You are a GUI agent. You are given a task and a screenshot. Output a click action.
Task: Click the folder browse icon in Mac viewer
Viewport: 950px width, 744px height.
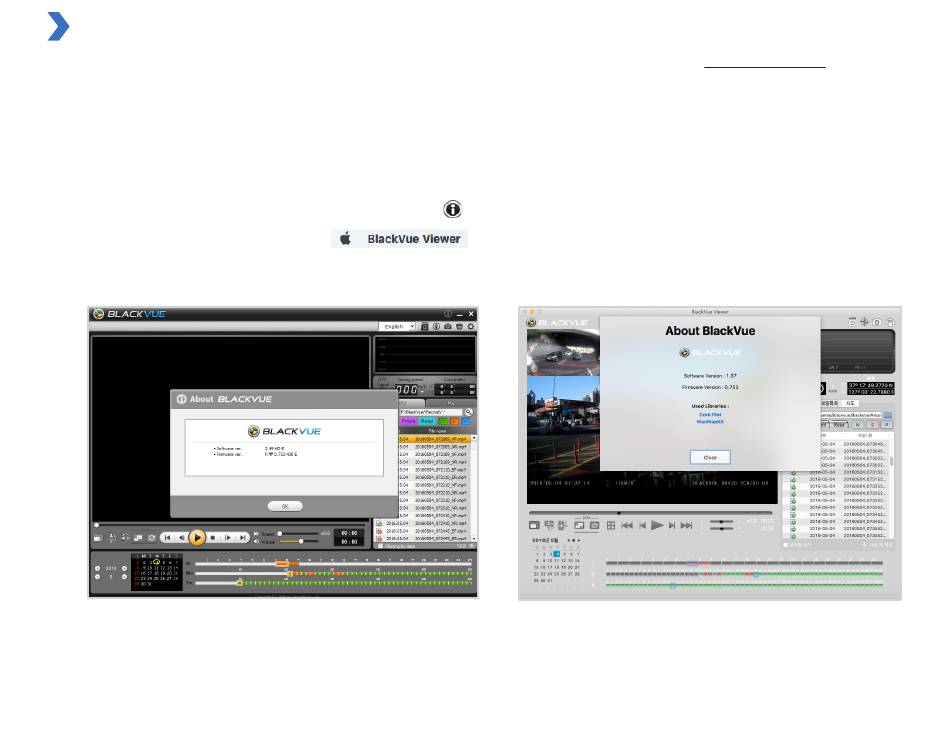click(x=888, y=414)
